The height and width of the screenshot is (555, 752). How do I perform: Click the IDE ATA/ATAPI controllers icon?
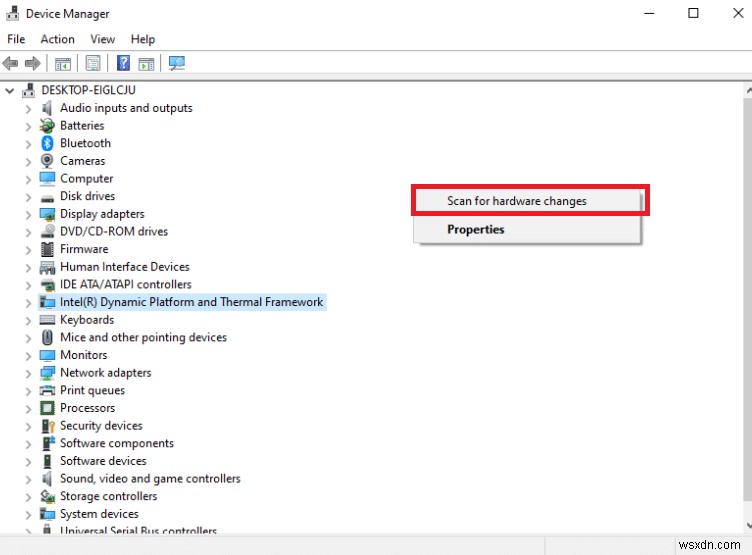[x=47, y=285]
